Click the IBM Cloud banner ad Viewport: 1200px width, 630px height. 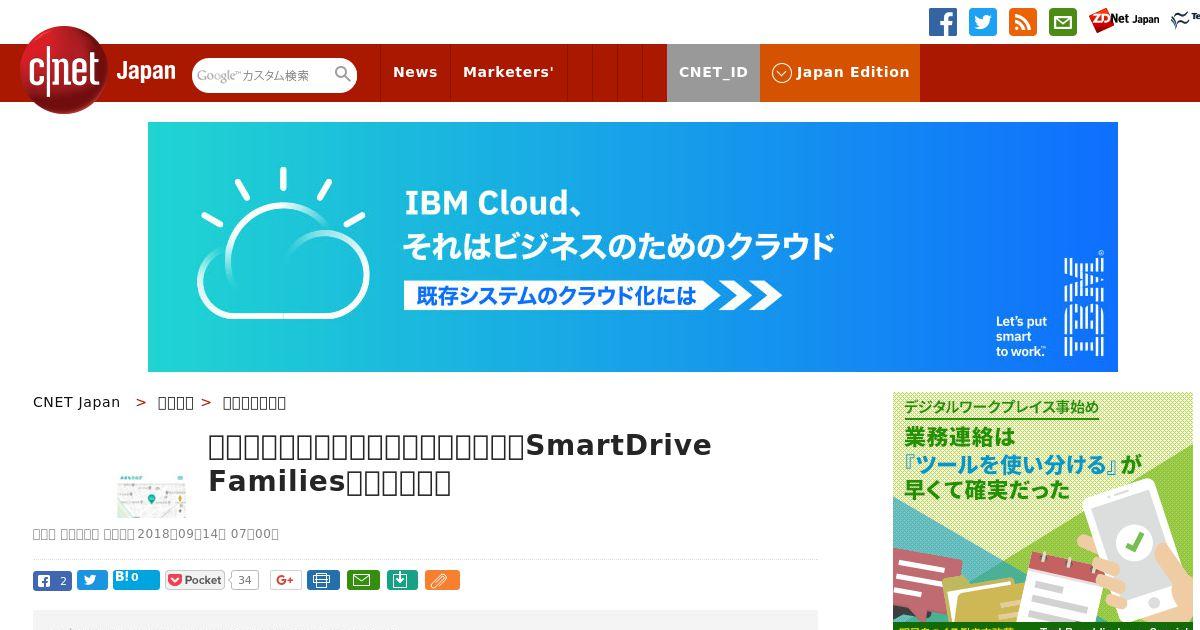633,247
